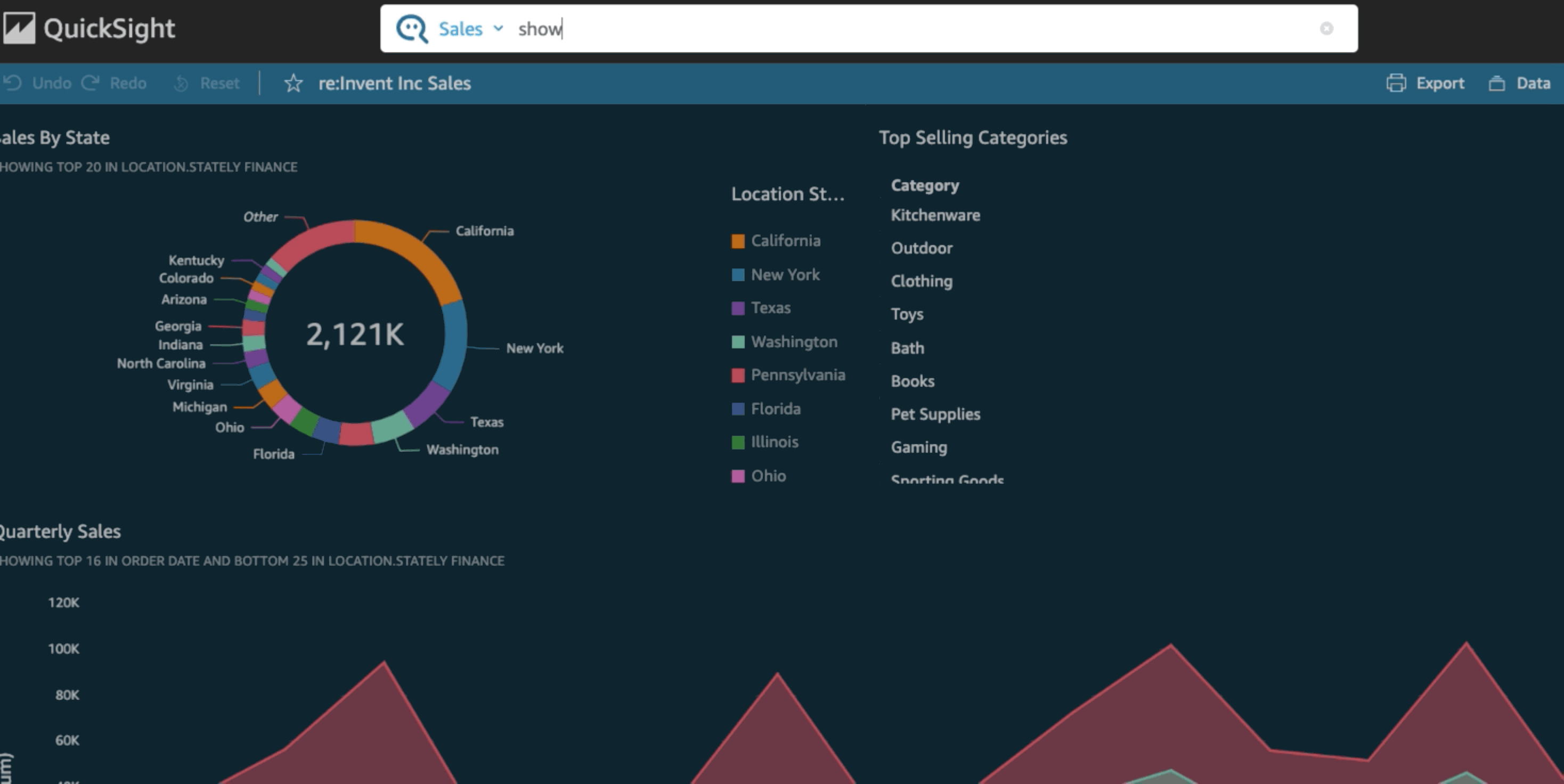Screen dimensions: 1564x784
Task: Click the Undo label
Action: coord(52,83)
